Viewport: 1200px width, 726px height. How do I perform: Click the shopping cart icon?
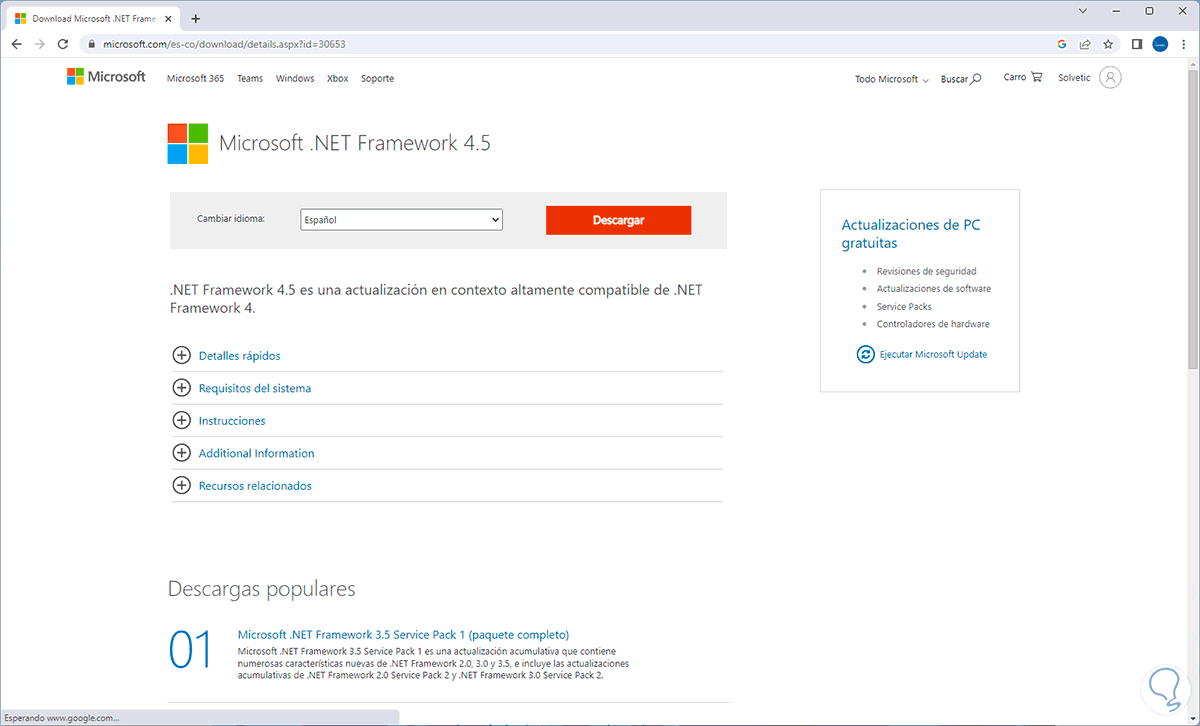[x=1037, y=77]
